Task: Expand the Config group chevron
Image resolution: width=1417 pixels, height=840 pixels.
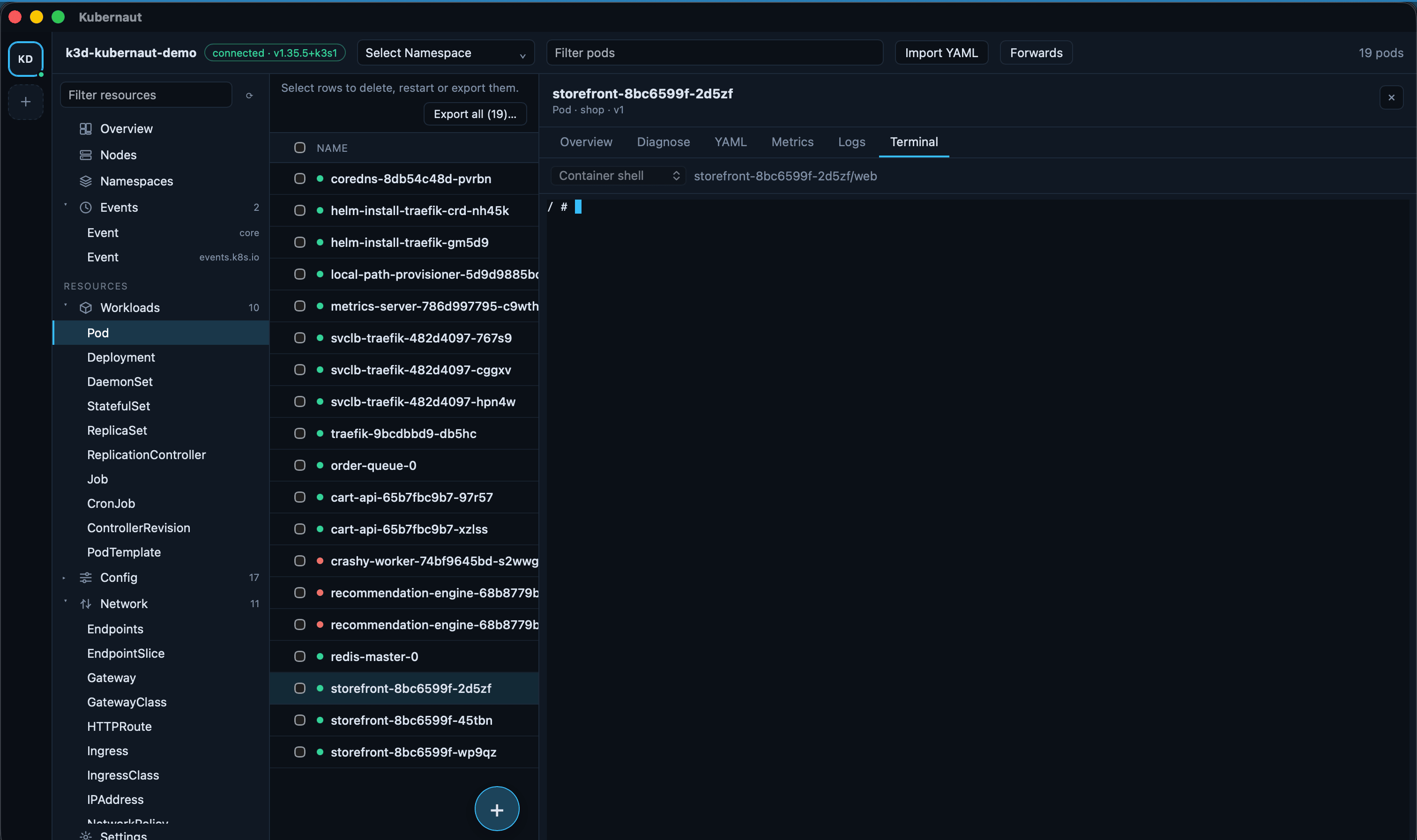Action: [x=64, y=578]
